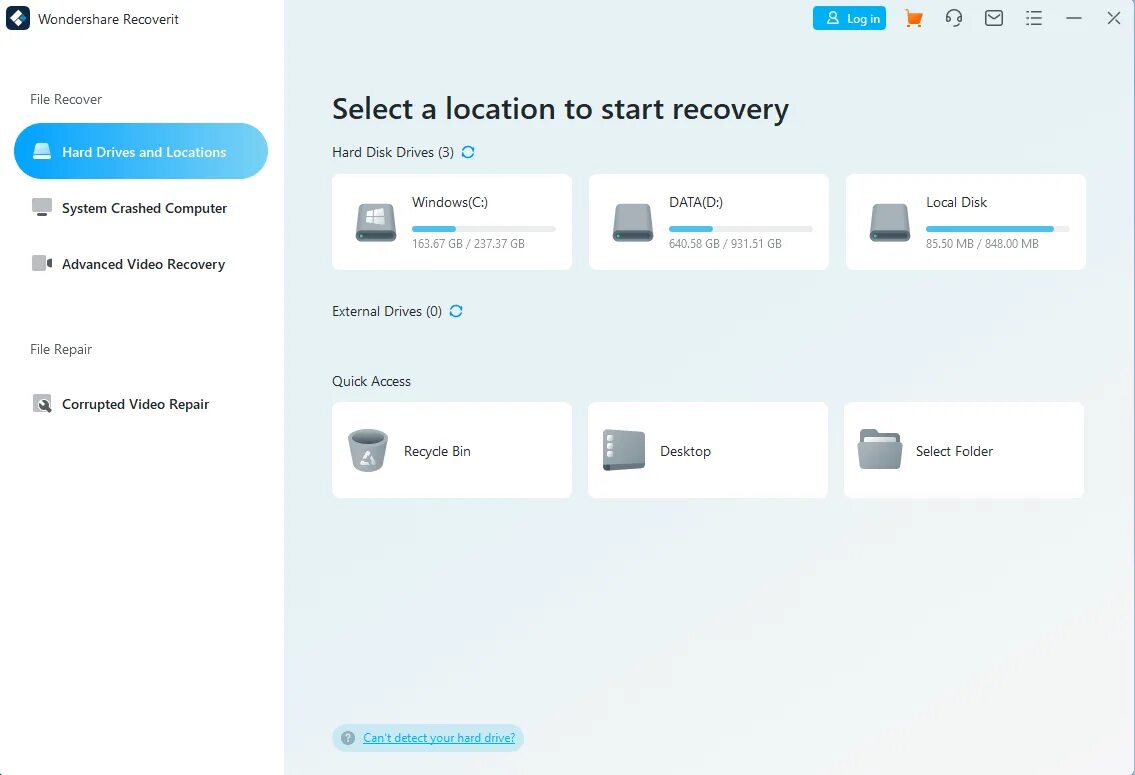This screenshot has width=1135, height=775.
Task: Select the Recycle Bin location label
Action: coord(437,451)
